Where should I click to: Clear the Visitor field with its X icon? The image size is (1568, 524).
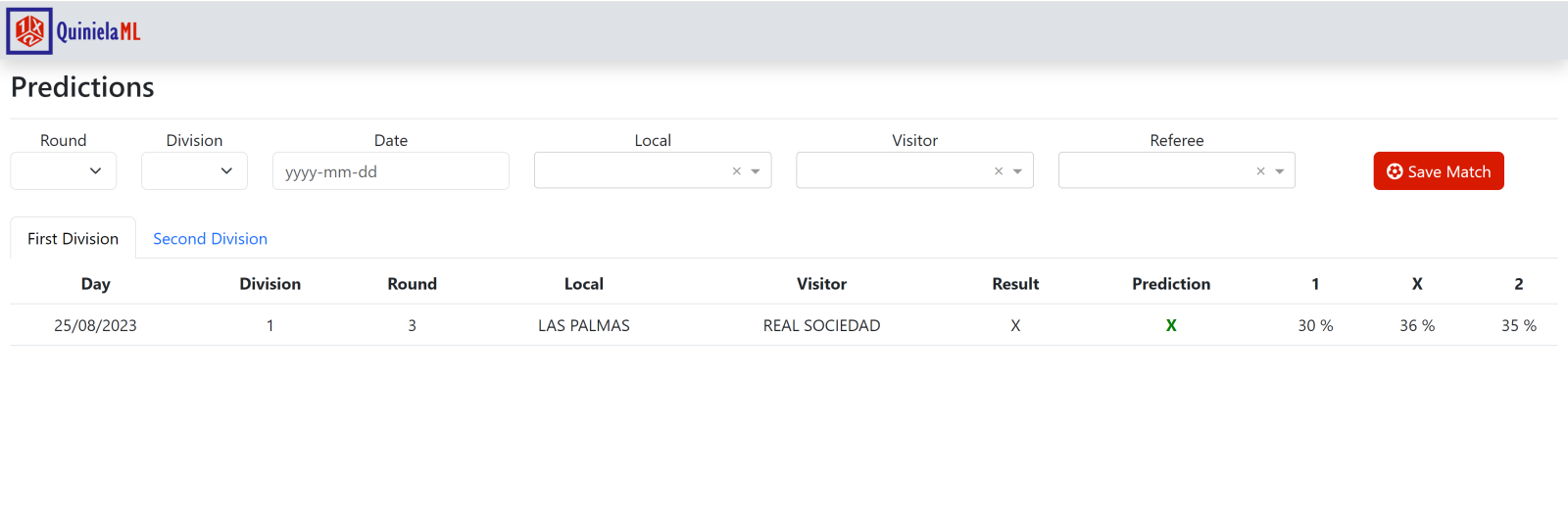pyautogui.click(x=999, y=171)
